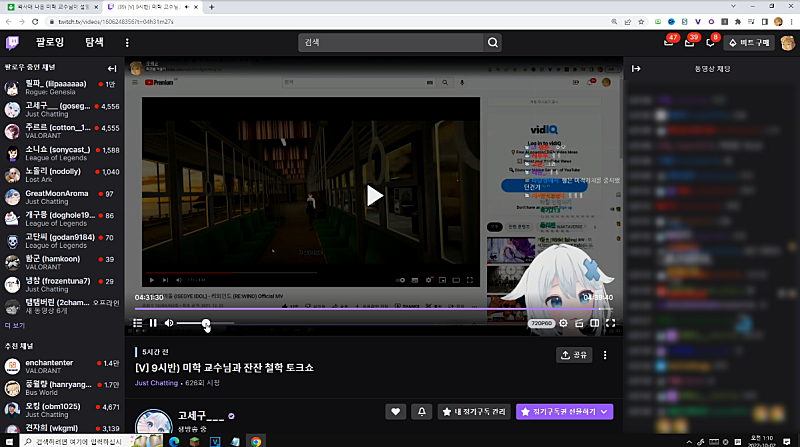
Task: Open the user profile avatar menu
Action: point(787,43)
